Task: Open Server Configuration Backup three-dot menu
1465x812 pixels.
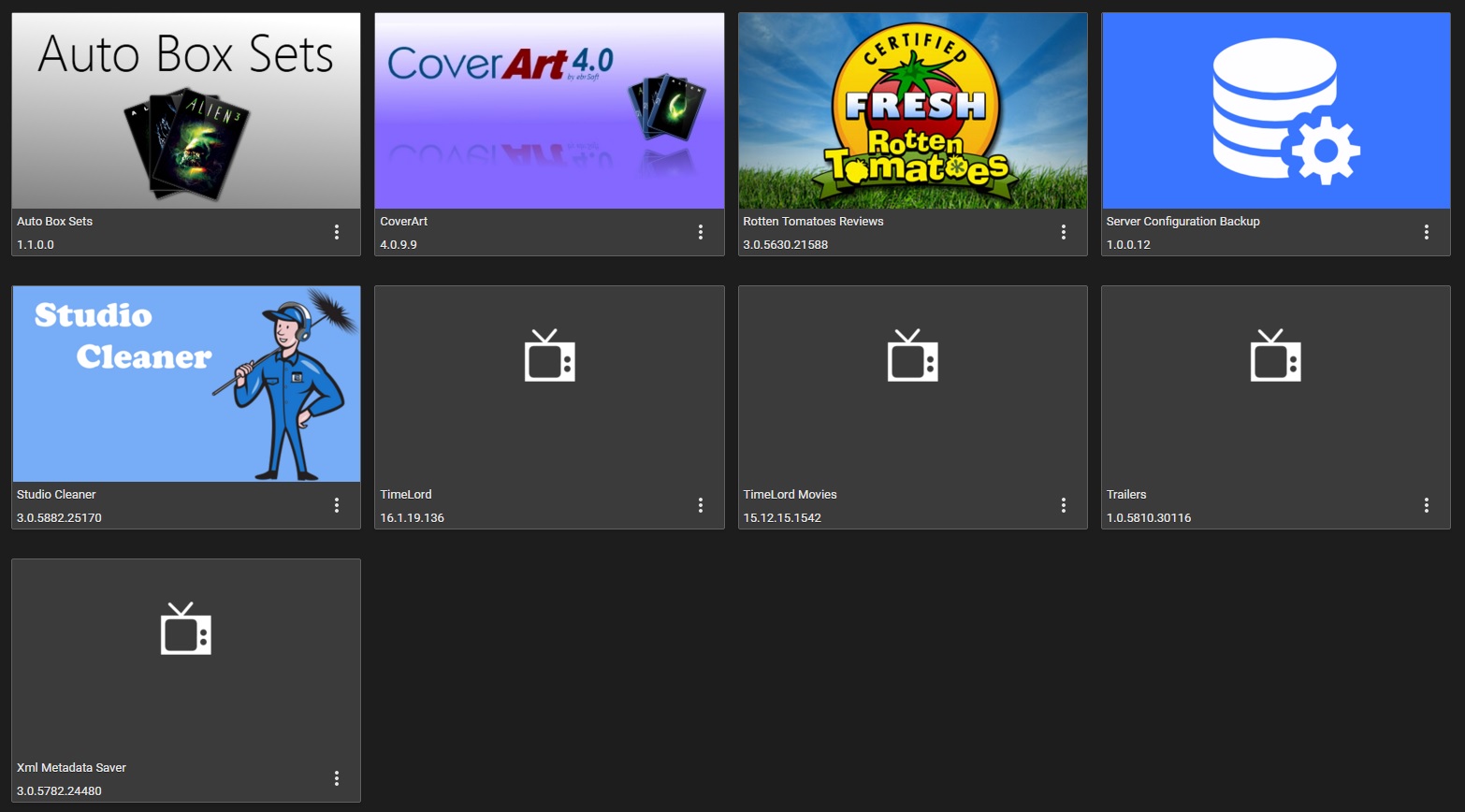Action: (x=1426, y=232)
